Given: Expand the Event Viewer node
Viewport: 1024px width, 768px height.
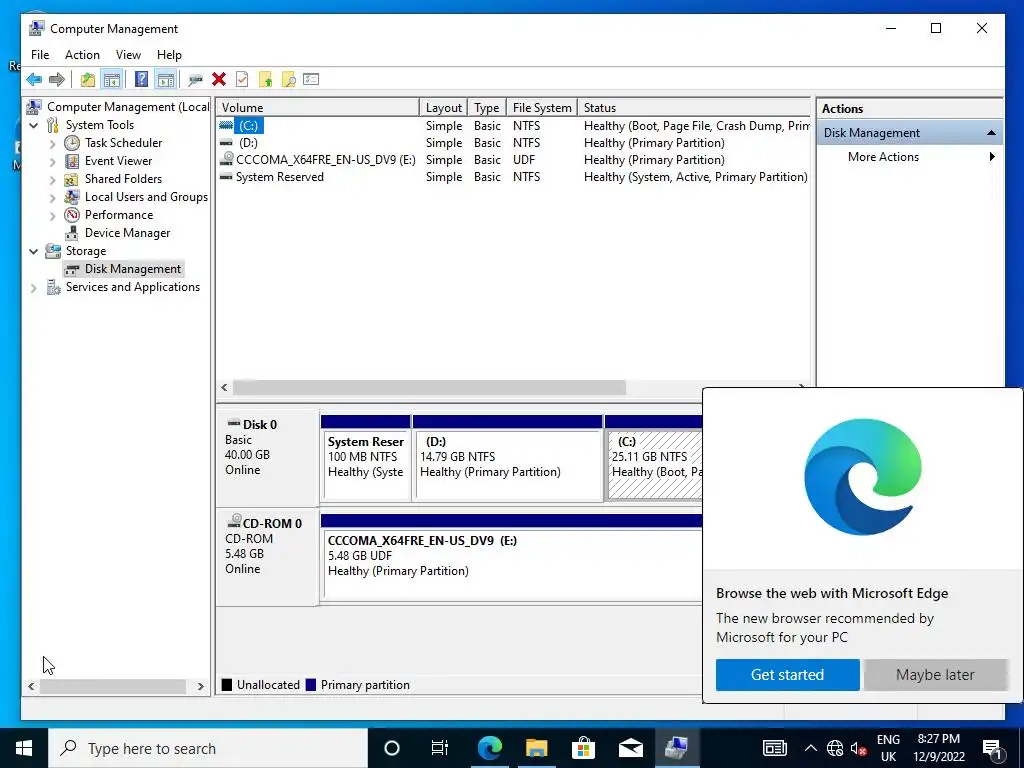Looking at the screenshot, I should [x=53, y=161].
